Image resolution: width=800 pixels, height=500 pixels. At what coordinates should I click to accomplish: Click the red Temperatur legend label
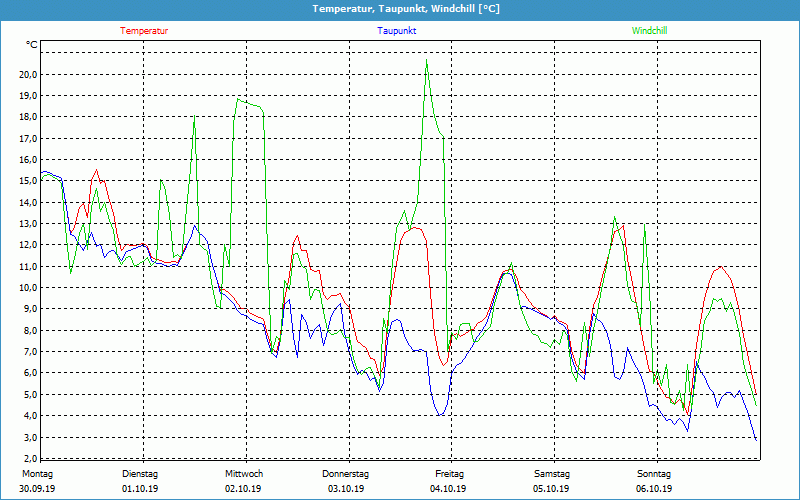144,31
